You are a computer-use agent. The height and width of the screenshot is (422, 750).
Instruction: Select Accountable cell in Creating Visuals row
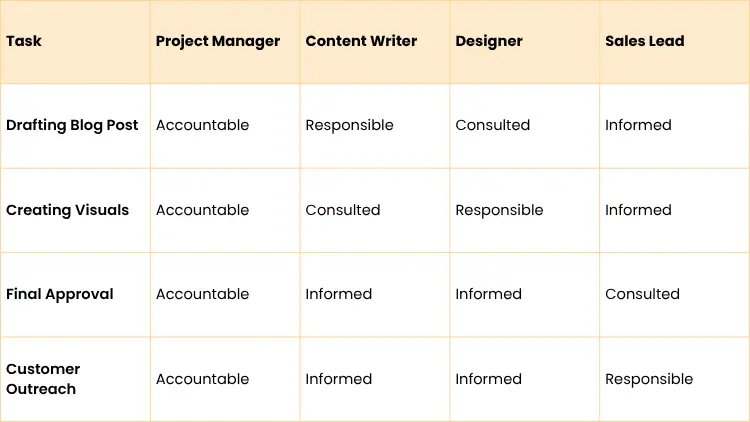(202, 210)
